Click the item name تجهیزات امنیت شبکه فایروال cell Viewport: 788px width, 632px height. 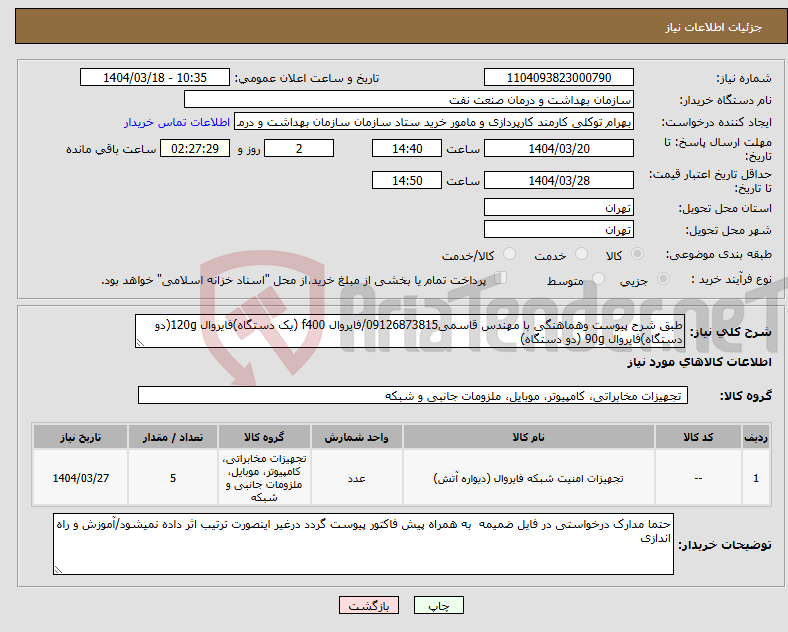529,478
